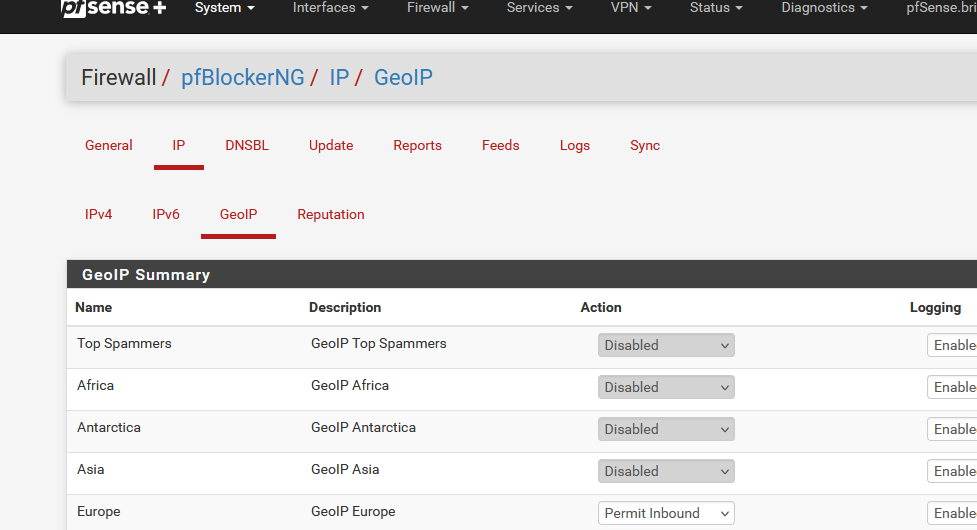Select the IPv4 sub-tab
This screenshot has width=977, height=530.
point(98,214)
